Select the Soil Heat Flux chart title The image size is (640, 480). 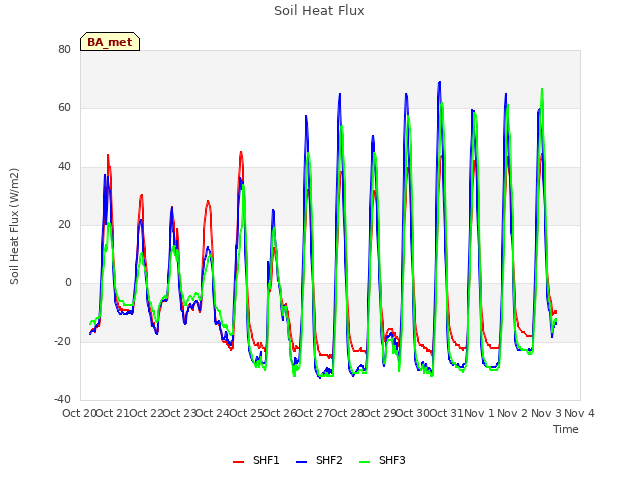point(319,11)
